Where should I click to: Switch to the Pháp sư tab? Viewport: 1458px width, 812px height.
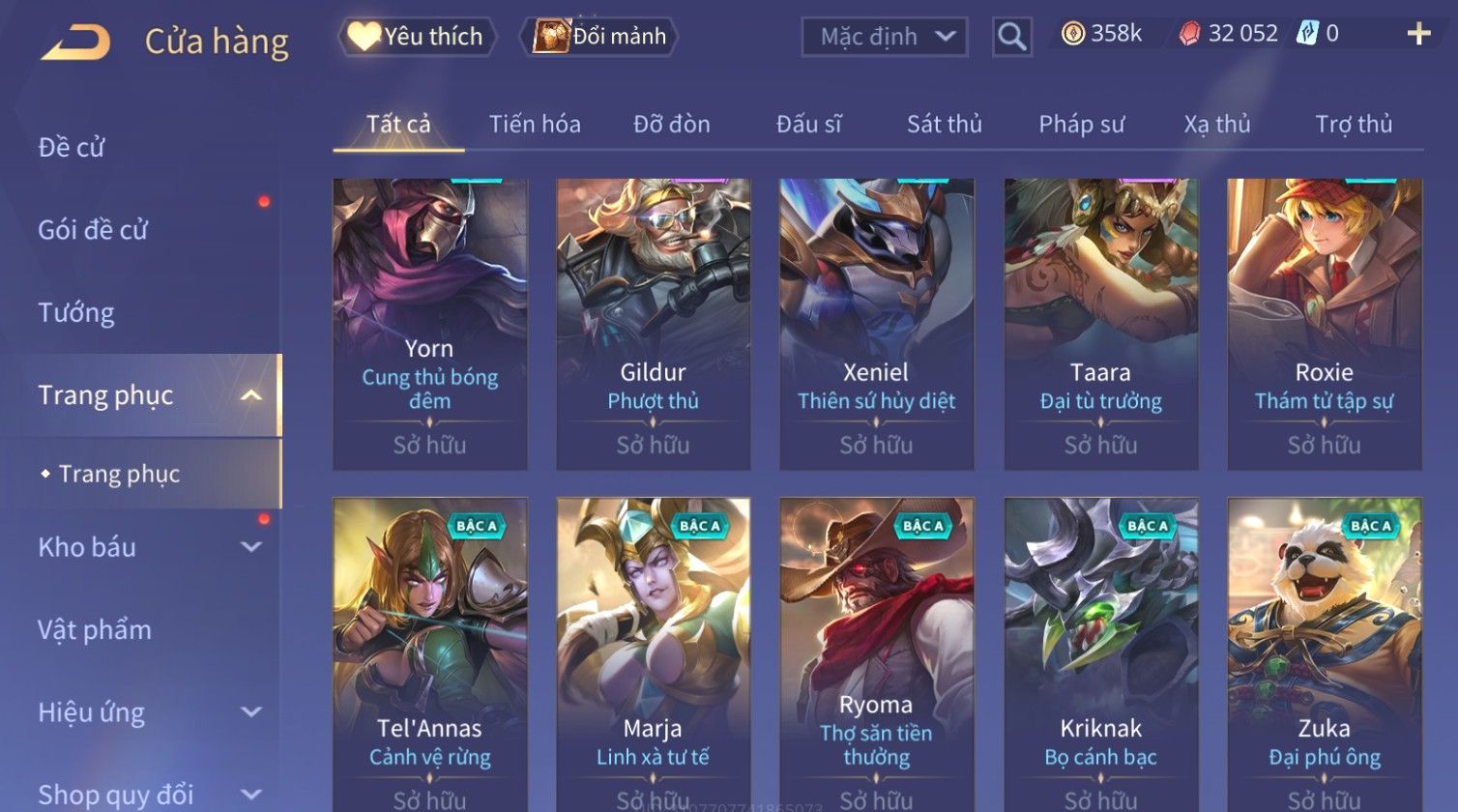pyautogui.click(x=1081, y=125)
